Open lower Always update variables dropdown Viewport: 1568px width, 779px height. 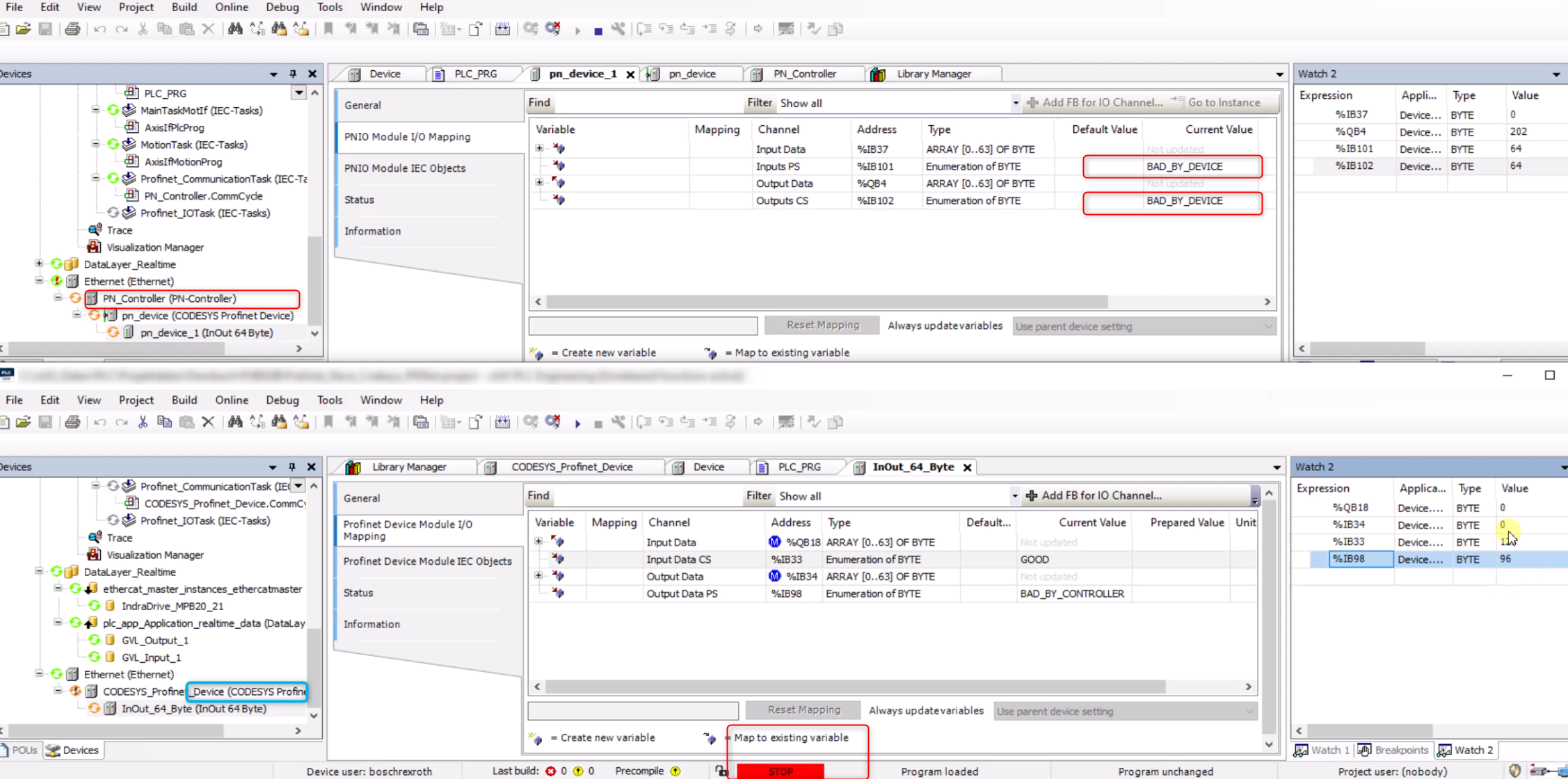[1125, 711]
